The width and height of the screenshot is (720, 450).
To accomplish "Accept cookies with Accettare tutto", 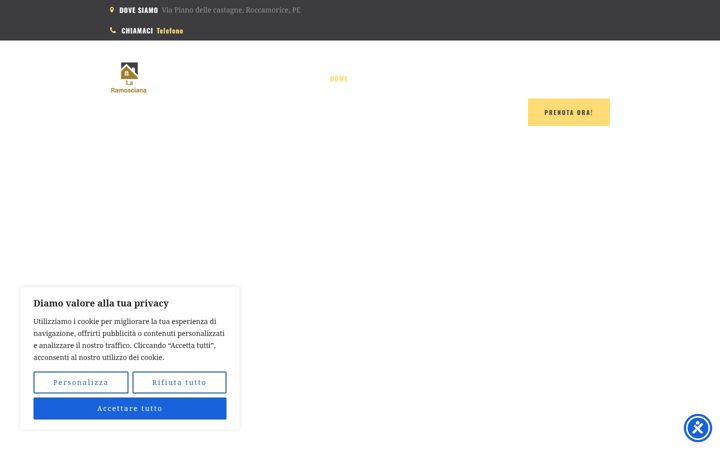I will point(130,408).
